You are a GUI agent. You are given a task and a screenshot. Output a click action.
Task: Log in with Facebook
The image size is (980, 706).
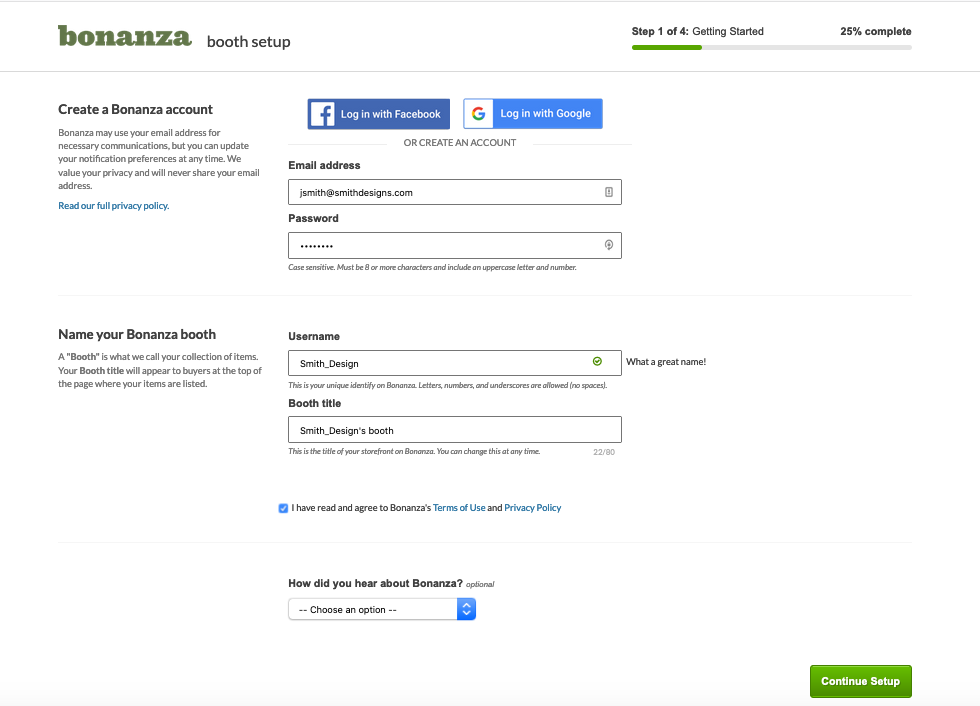coord(379,114)
